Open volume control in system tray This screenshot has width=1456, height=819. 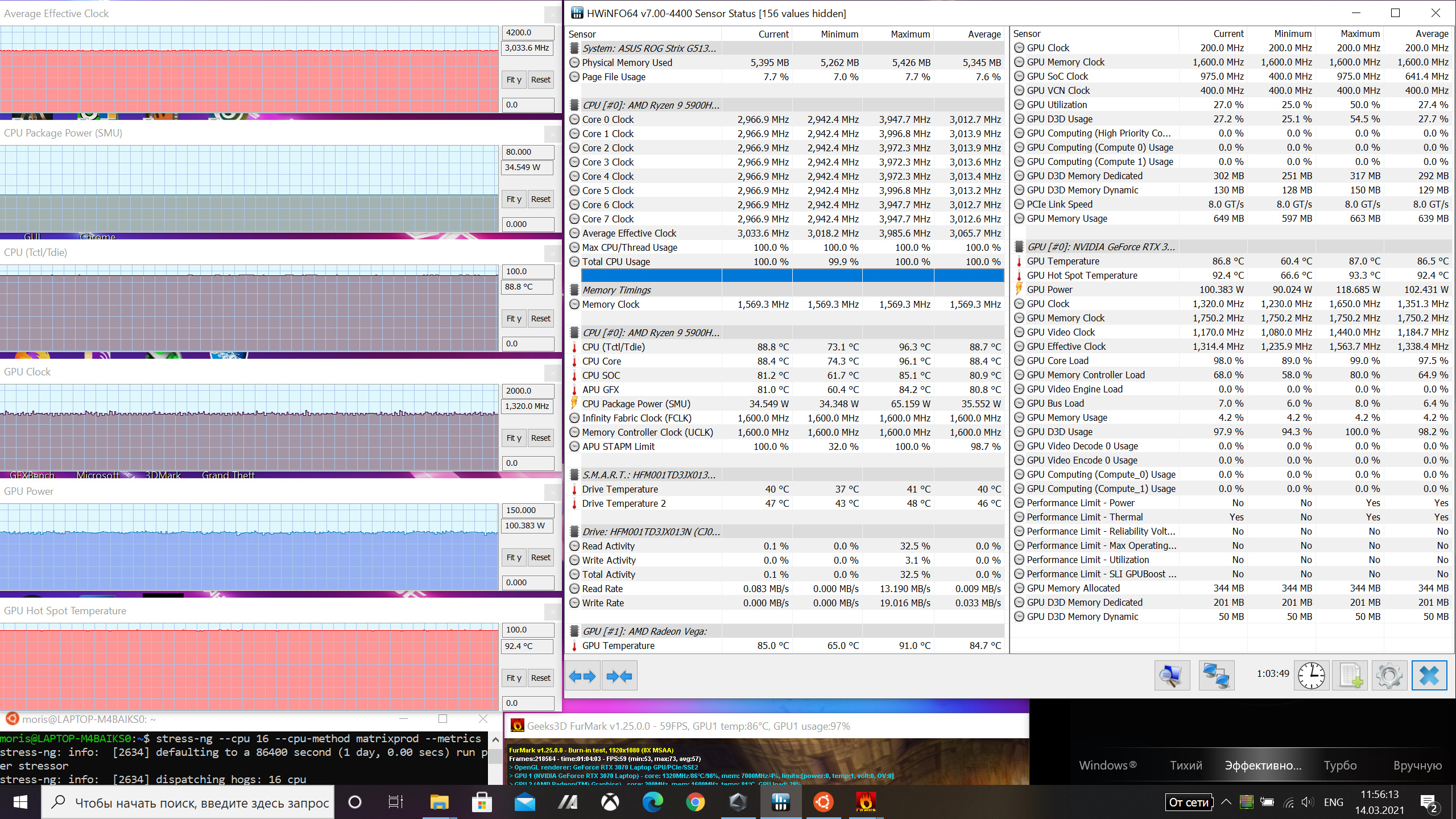click(1307, 803)
